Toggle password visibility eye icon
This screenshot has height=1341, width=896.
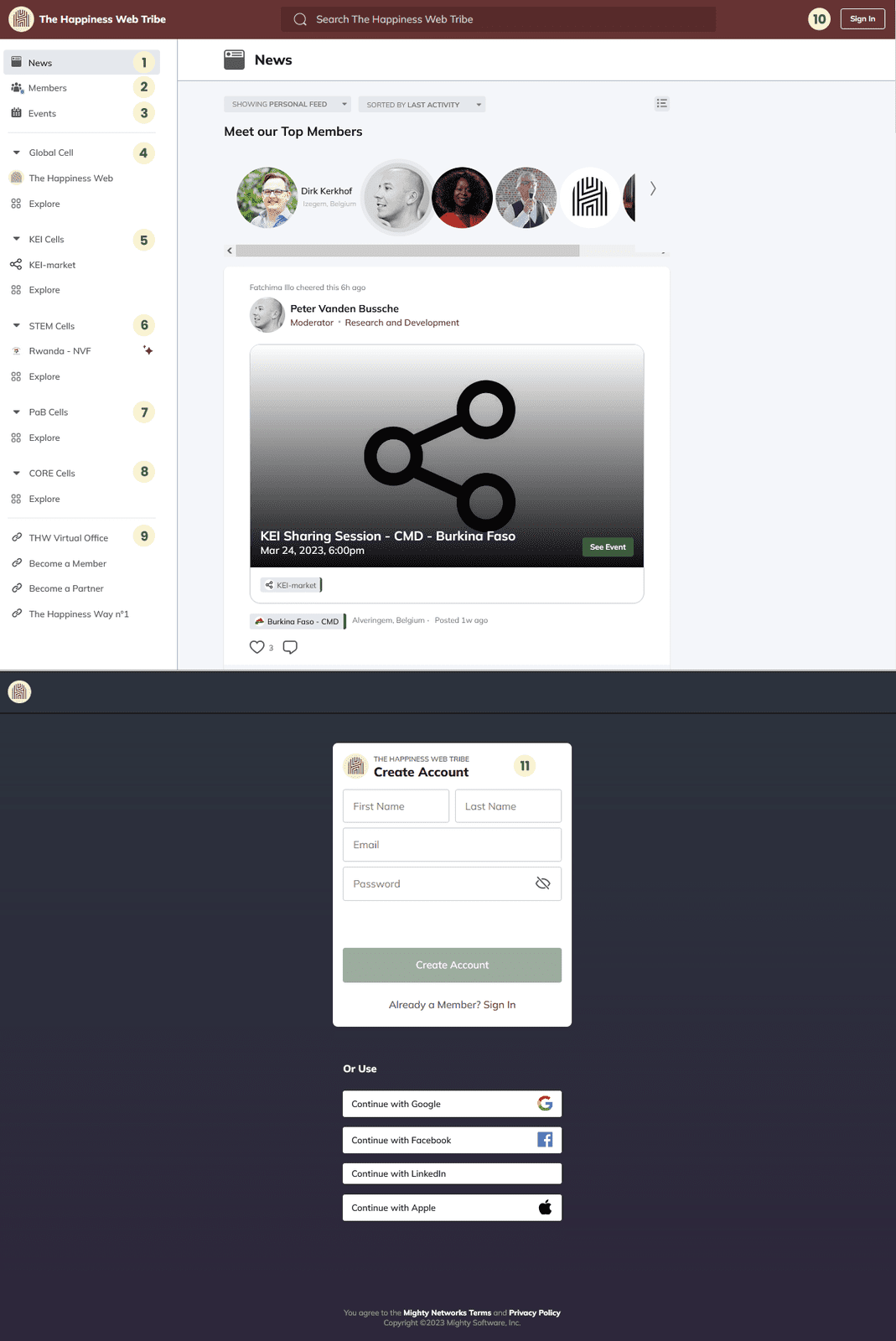pyautogui.click(x=543, y=883)
